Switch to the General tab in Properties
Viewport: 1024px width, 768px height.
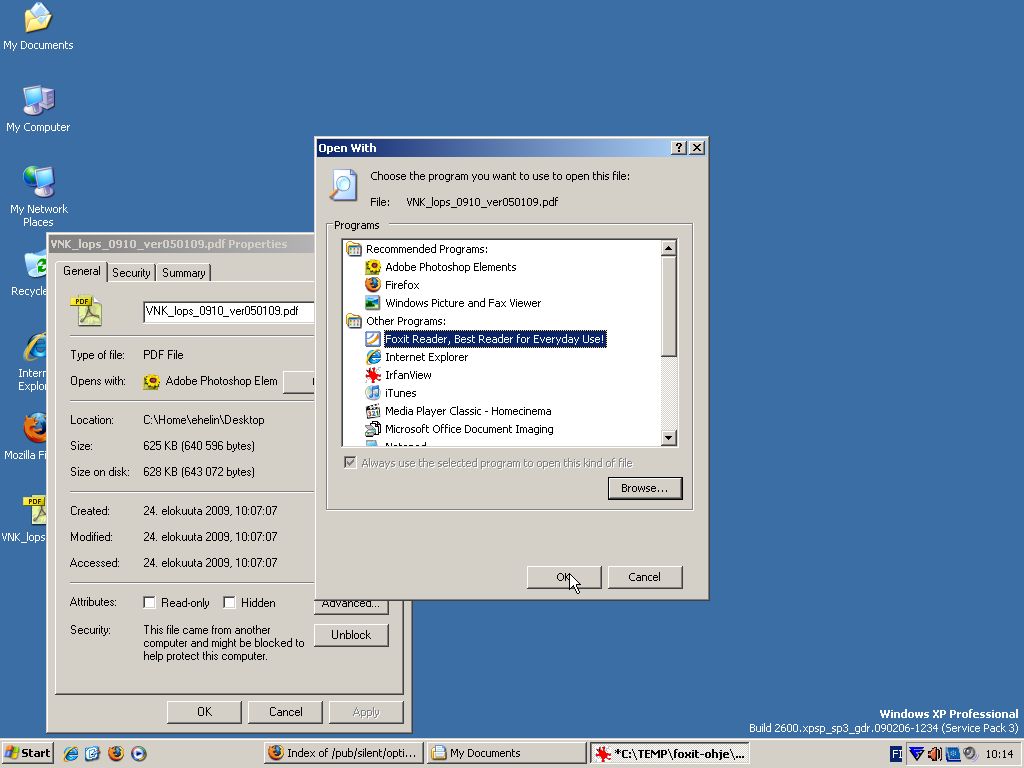[82, 271]
